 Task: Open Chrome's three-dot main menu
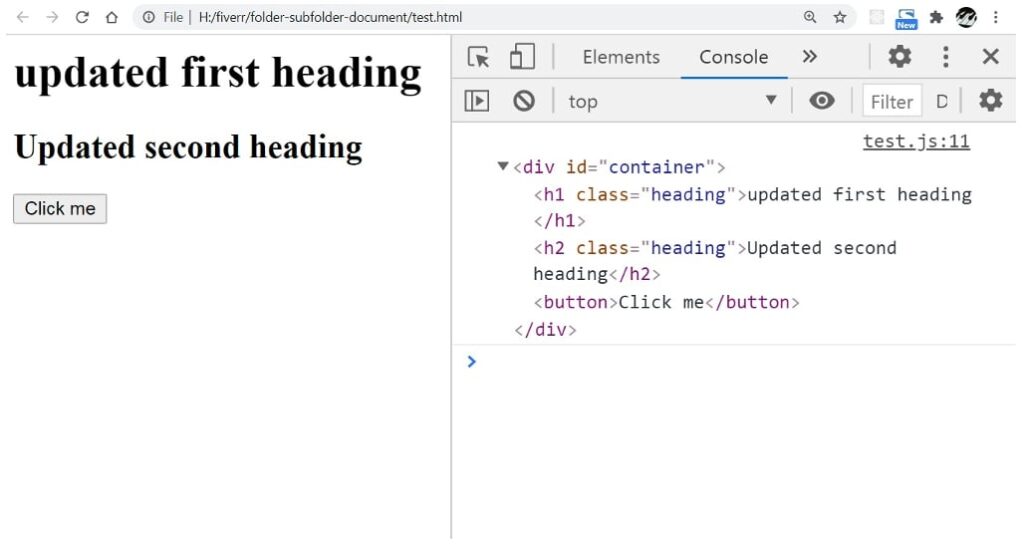pos(995,17)
